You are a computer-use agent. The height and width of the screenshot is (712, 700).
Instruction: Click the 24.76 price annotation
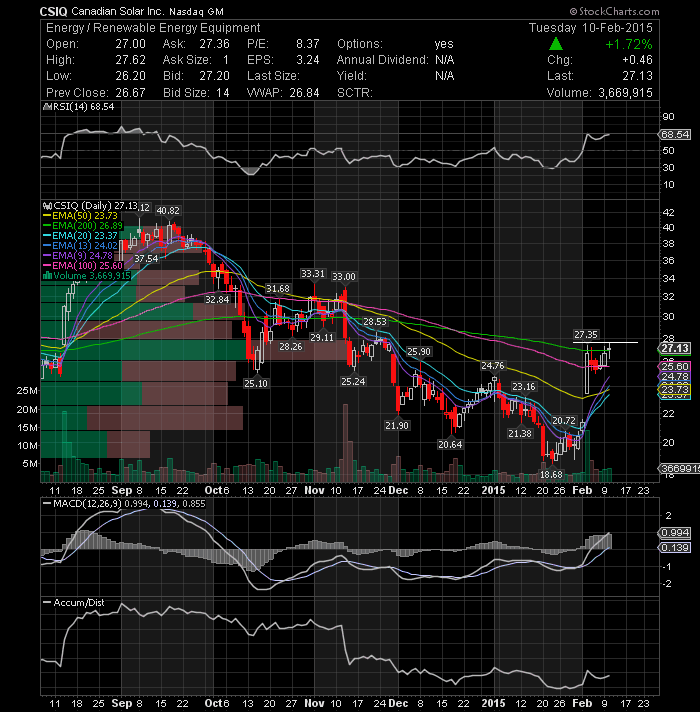(493, 366)
